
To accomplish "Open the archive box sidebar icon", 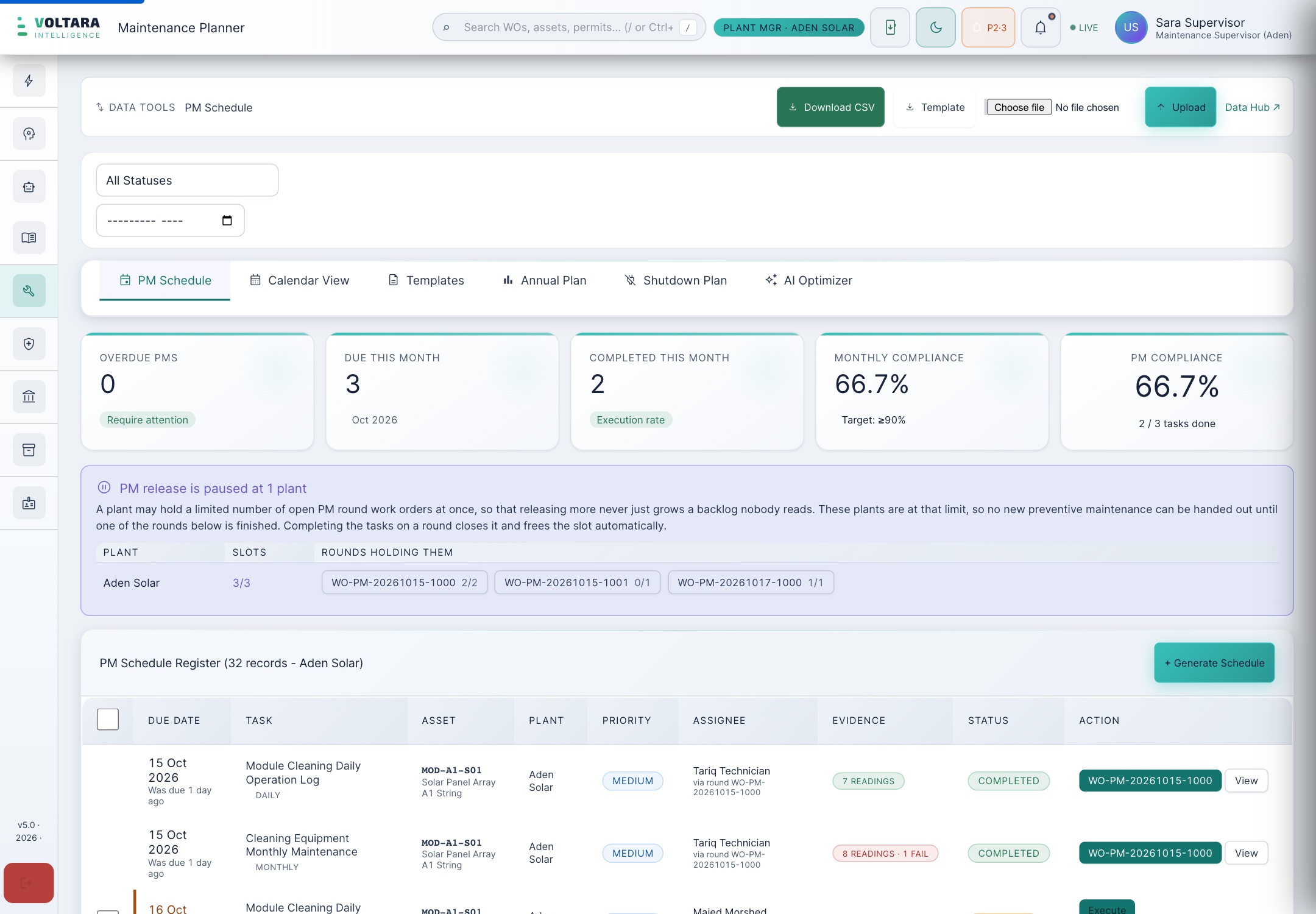I will [29, 450].
